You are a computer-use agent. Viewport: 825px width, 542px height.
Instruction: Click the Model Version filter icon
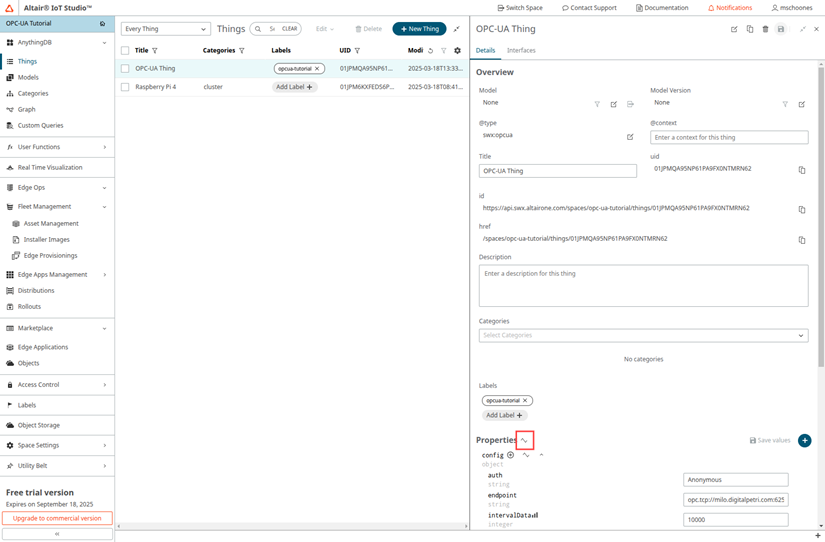coord(785,104)
